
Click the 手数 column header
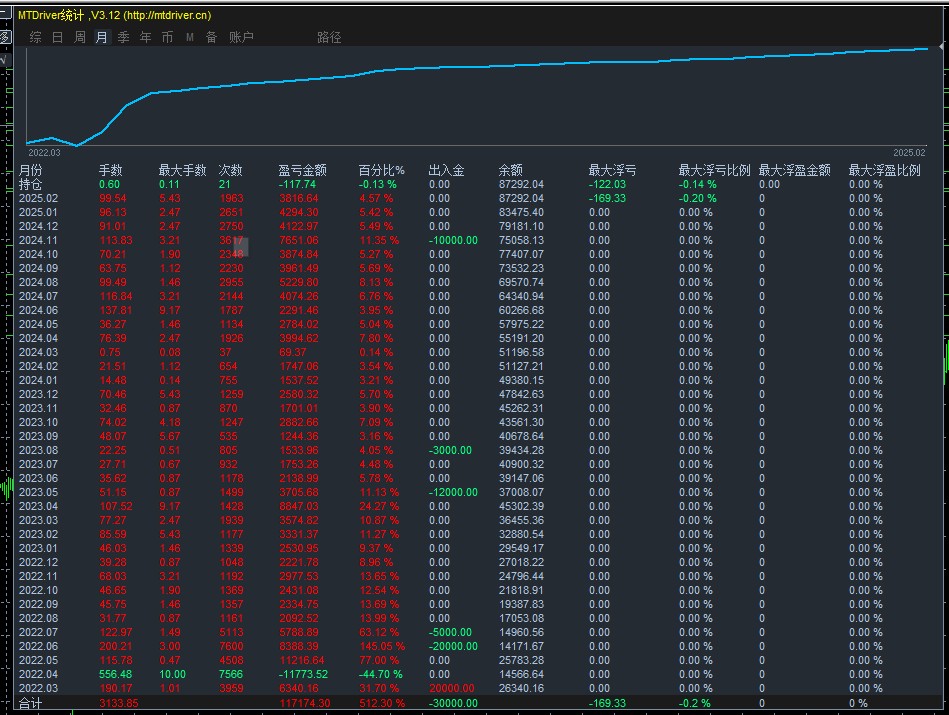tap(110, 170)
